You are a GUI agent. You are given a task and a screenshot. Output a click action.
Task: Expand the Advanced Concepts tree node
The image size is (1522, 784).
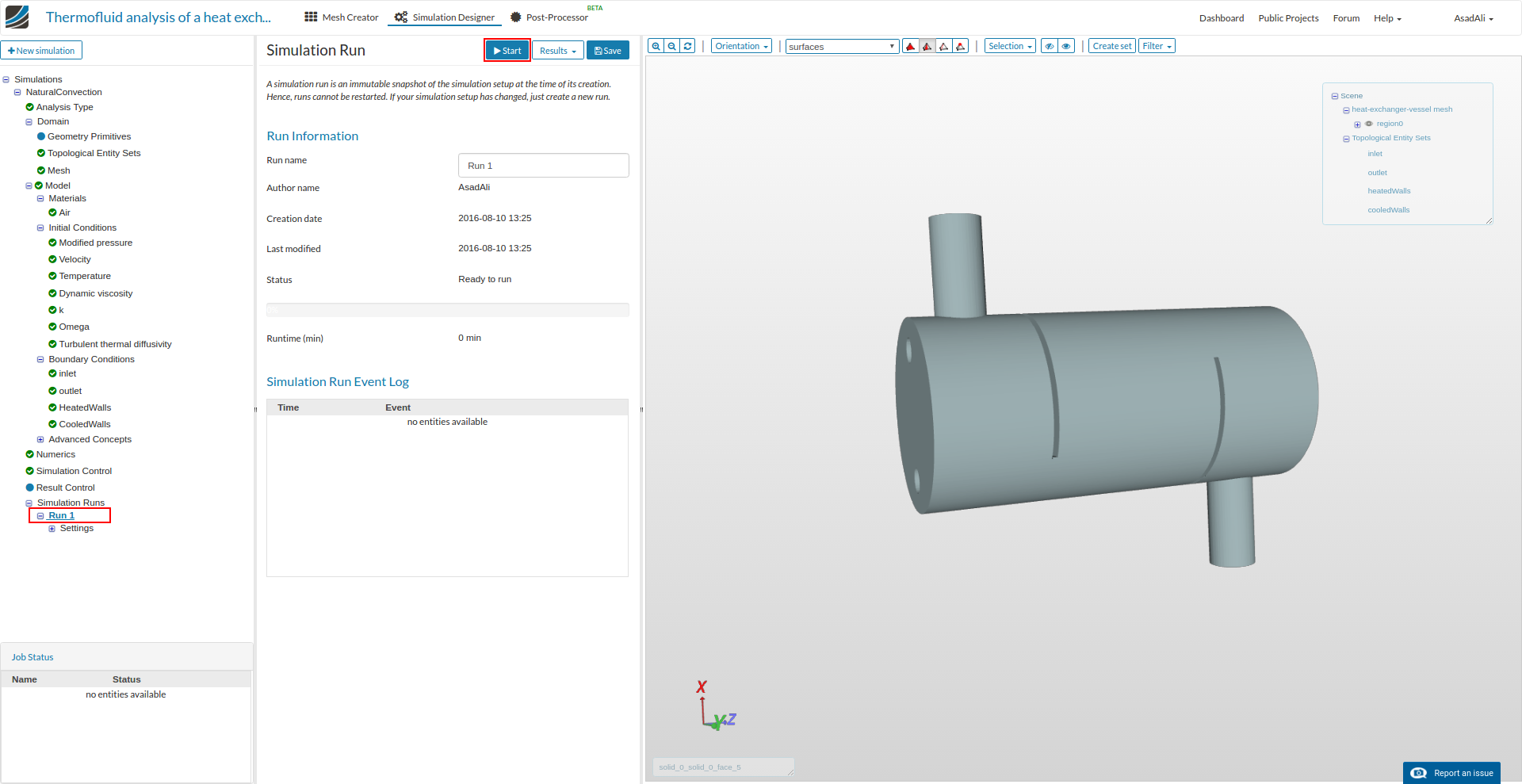pyautogui.click(x=40, y=439)
